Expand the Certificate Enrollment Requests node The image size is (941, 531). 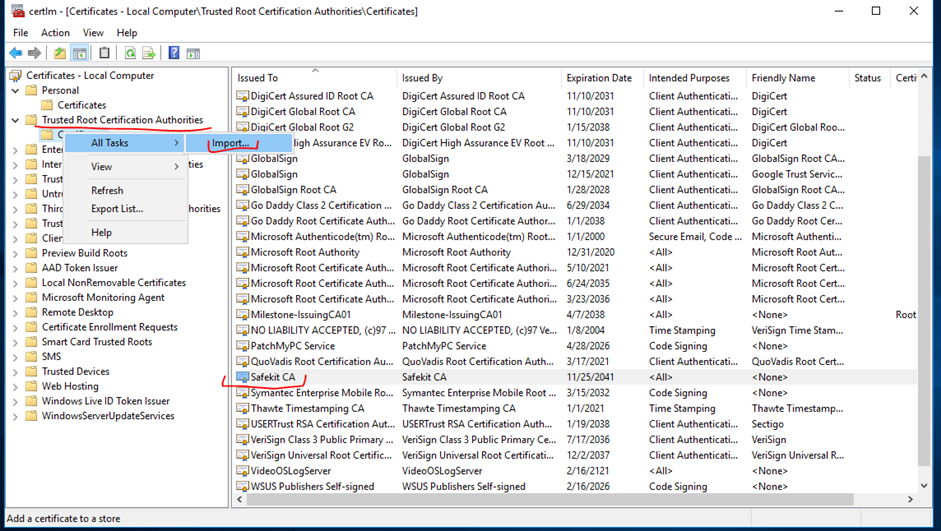pyautogui.click(x=15, y=327)
